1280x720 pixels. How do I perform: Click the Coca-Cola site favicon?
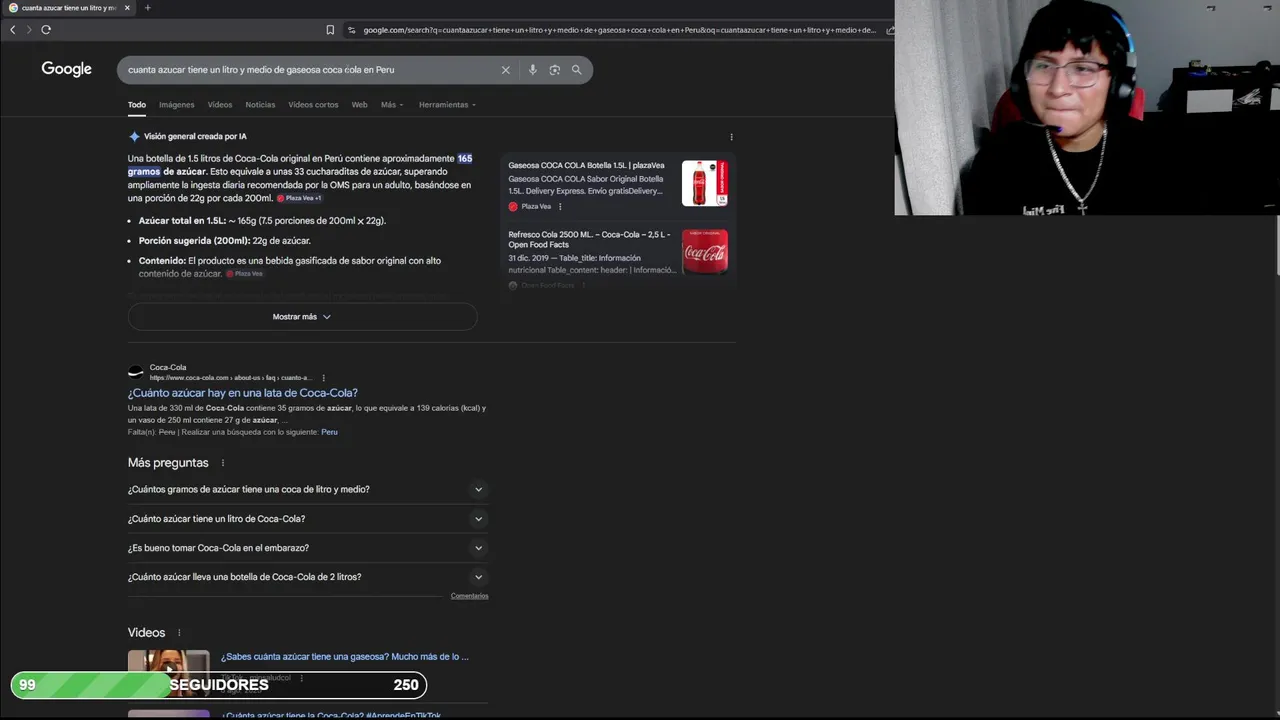pyautogui.click(x=136, y=372)
